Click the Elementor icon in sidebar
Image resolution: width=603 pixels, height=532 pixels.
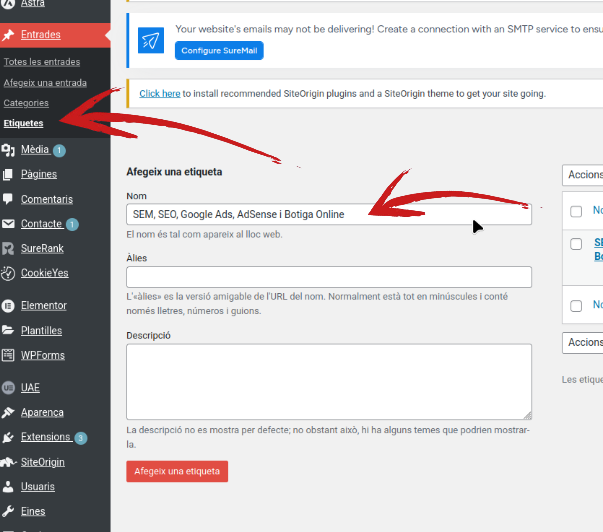click(9, 305)
